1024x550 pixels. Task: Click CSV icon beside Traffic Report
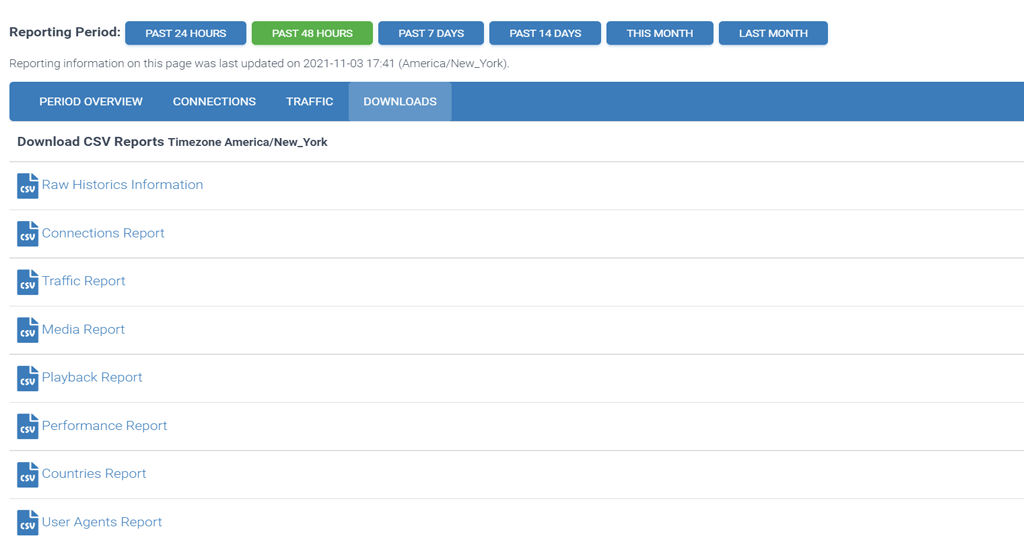pos(27,282)
